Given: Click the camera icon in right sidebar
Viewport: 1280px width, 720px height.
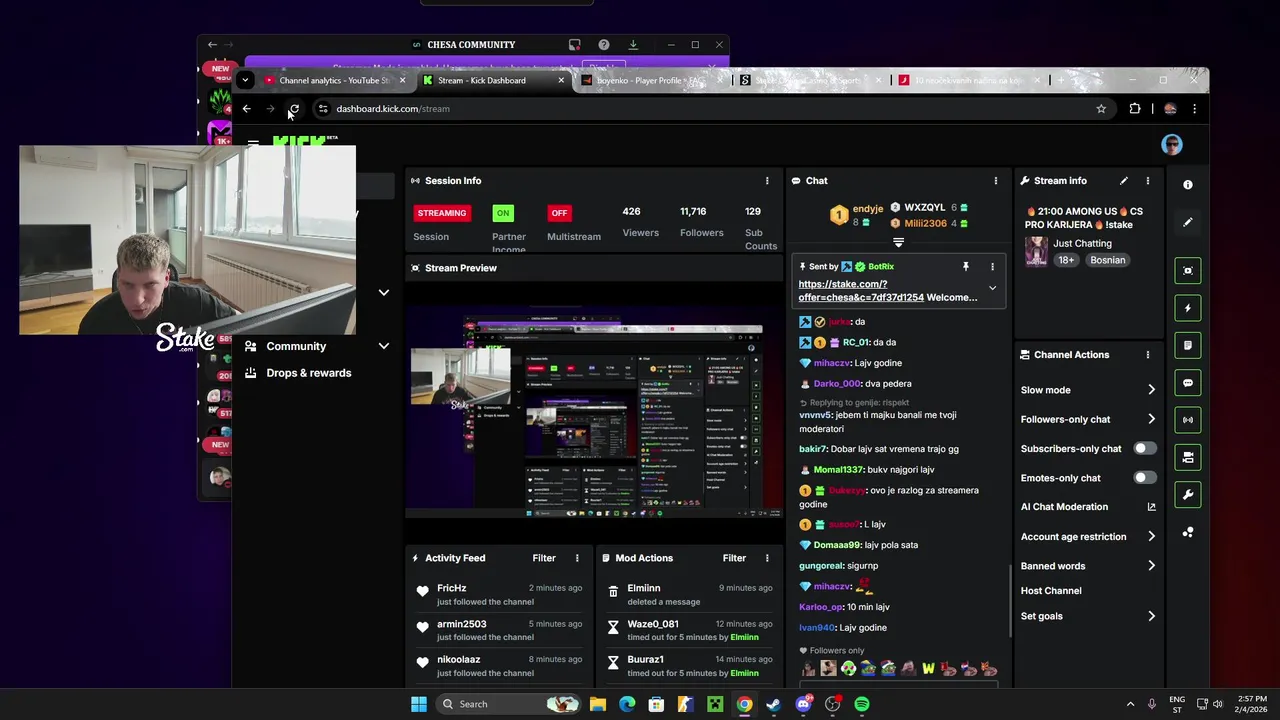Looking at the screenshot, I should click(1188, 457).
